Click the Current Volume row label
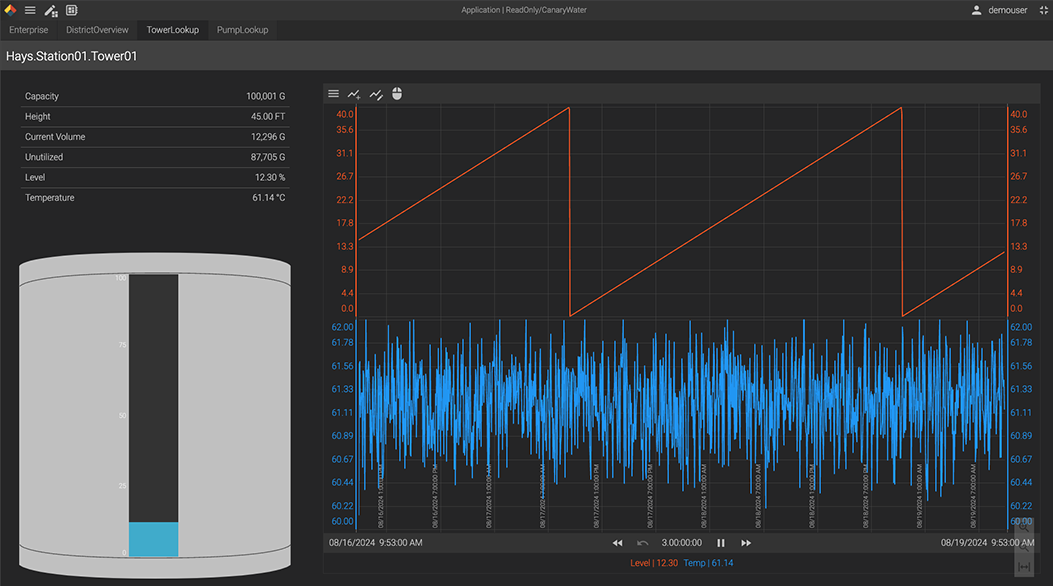Screen dimensions: 1053x586 click(x=55, y=137)
